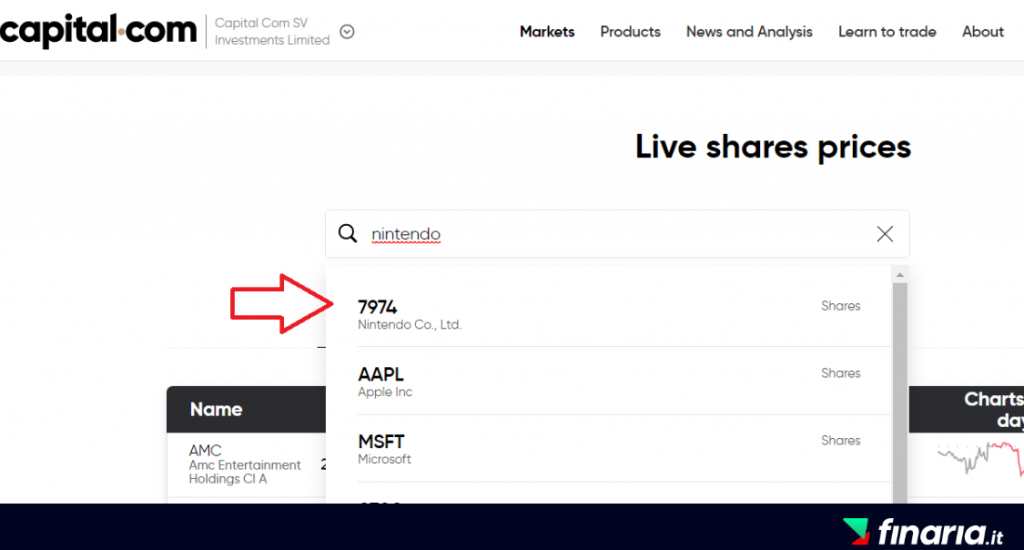Open the About menu
Screen dimensions: 1024x550
(x=982, y=31)
